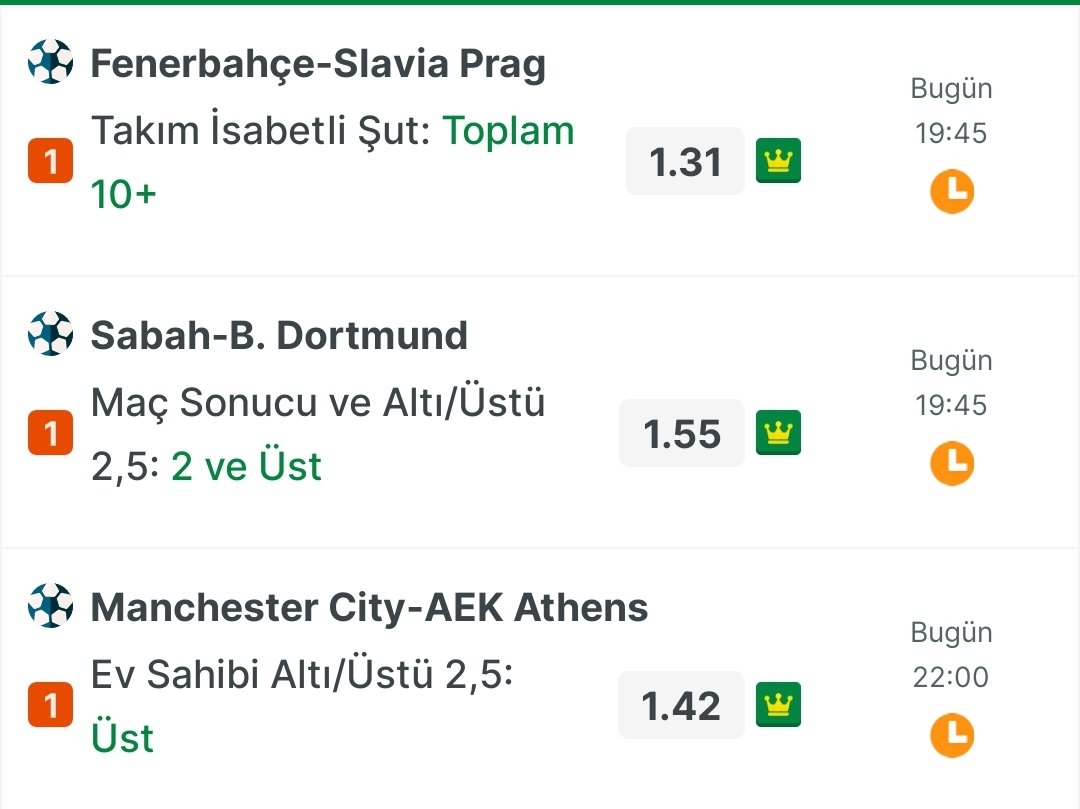Screen dimensions: 1080x809
Task: Tap the green crown icon next to 1.42
Action: [x=778, y=704]
